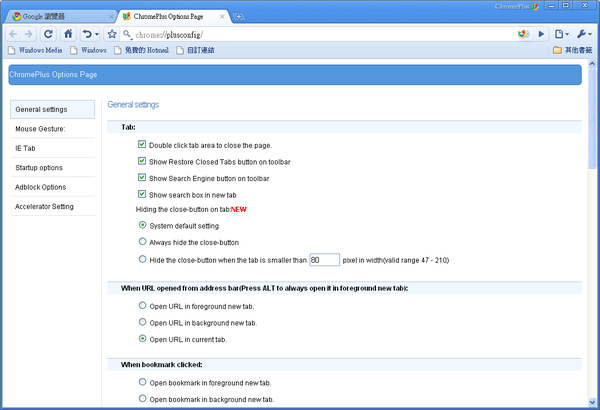This screenshot has height=410, width=600.
Task: Open Startup options section
Action: tap(52, 168)
